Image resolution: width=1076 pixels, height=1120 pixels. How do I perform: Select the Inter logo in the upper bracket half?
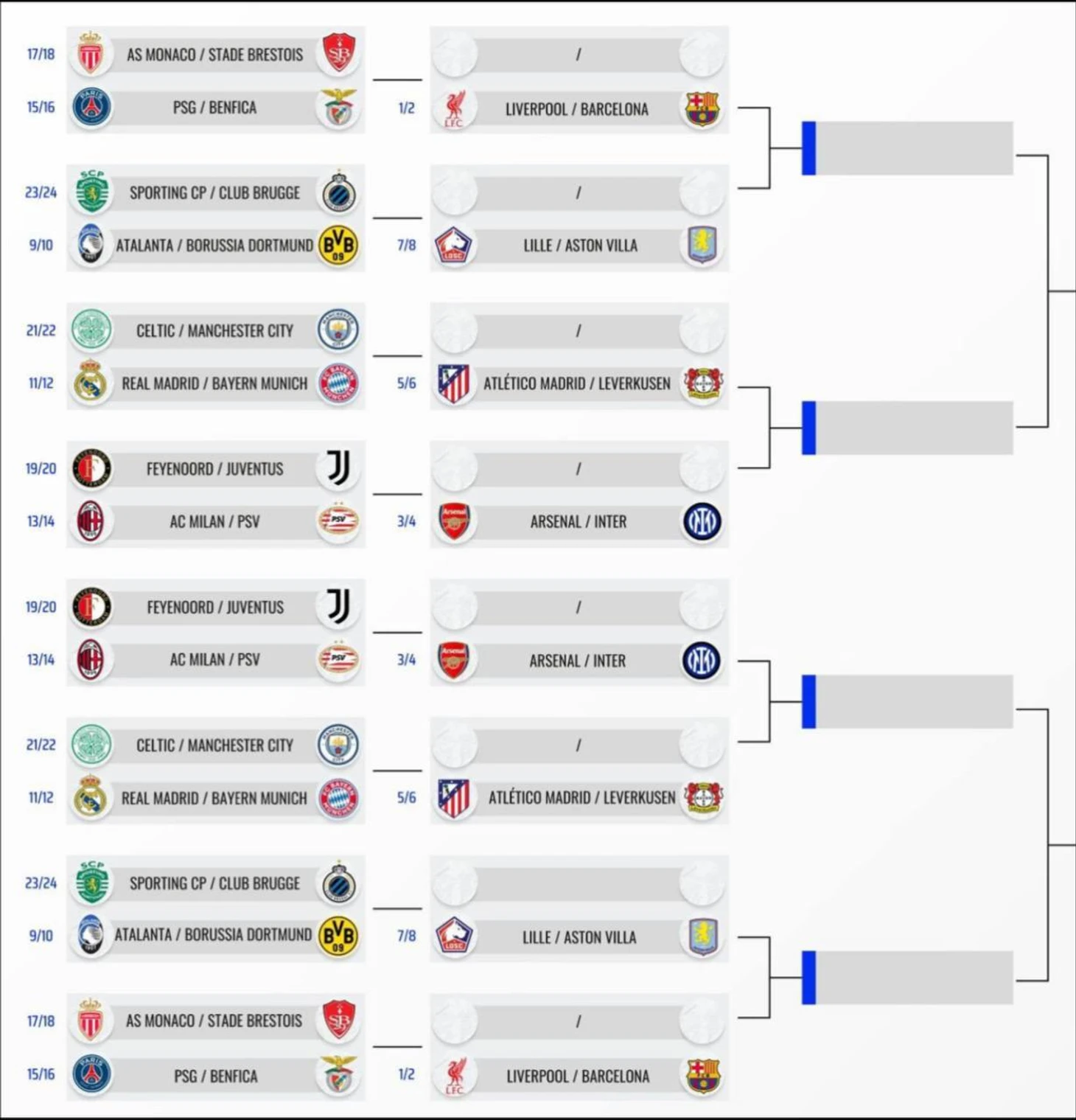tap(702, 521)
